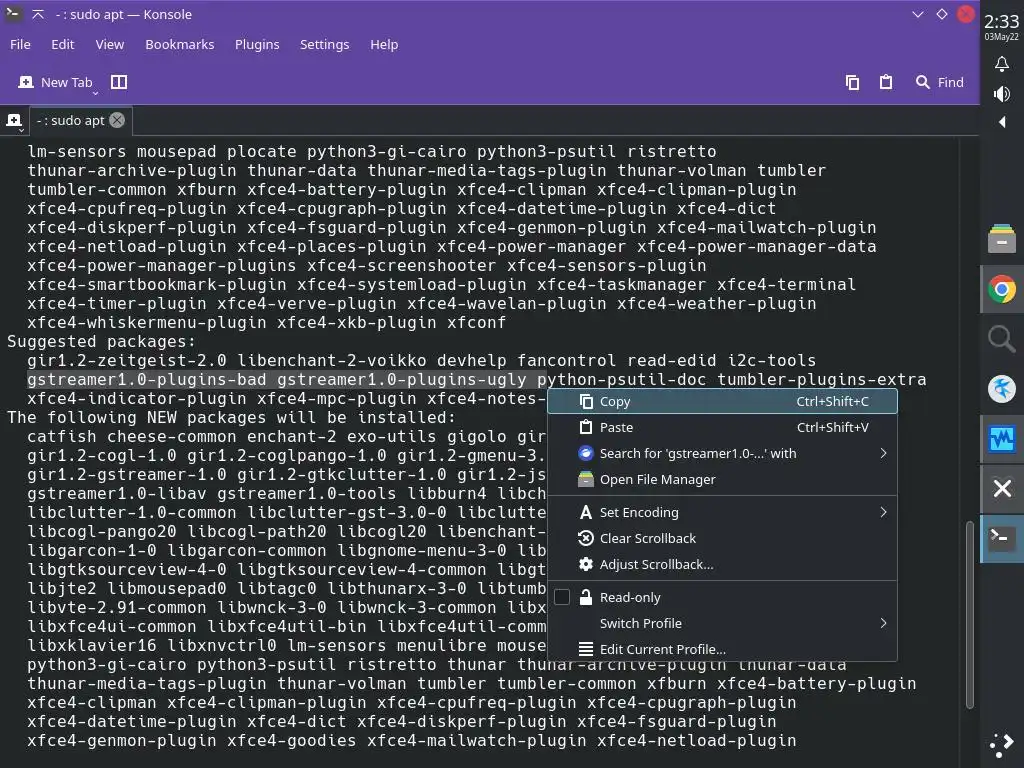Open the Help menu

click(x=384, y=44)
